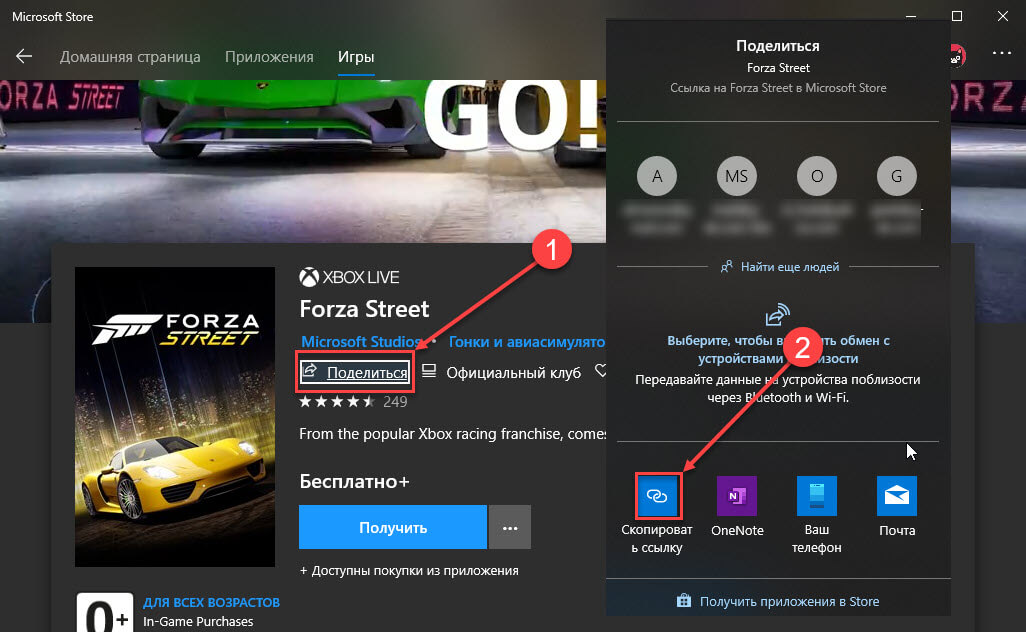Click the Forza Street cover thumbnail

[x=175, y=417]
